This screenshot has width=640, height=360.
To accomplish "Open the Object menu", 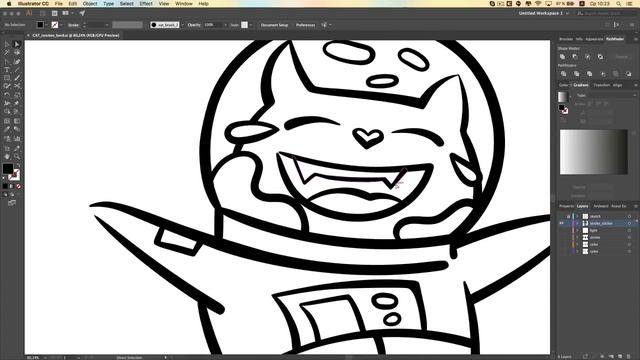I will tap(90, 4).
